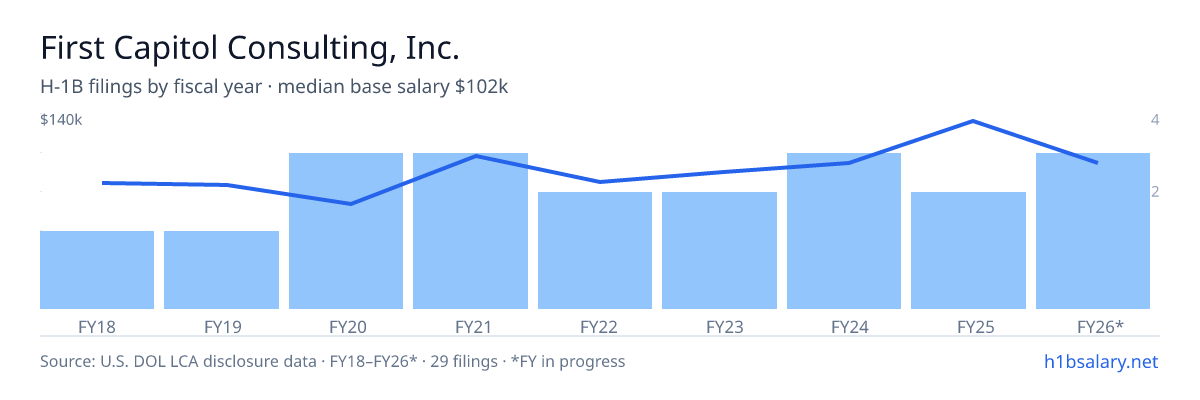Click the FY25 filings bar

coord(968,250)
